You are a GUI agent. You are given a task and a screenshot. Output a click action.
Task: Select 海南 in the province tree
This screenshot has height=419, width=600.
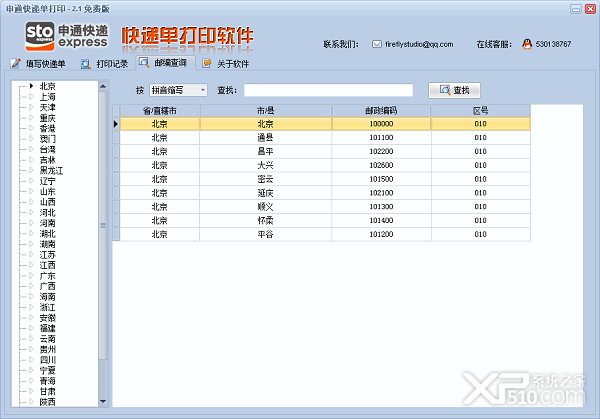tap(47, 297)
